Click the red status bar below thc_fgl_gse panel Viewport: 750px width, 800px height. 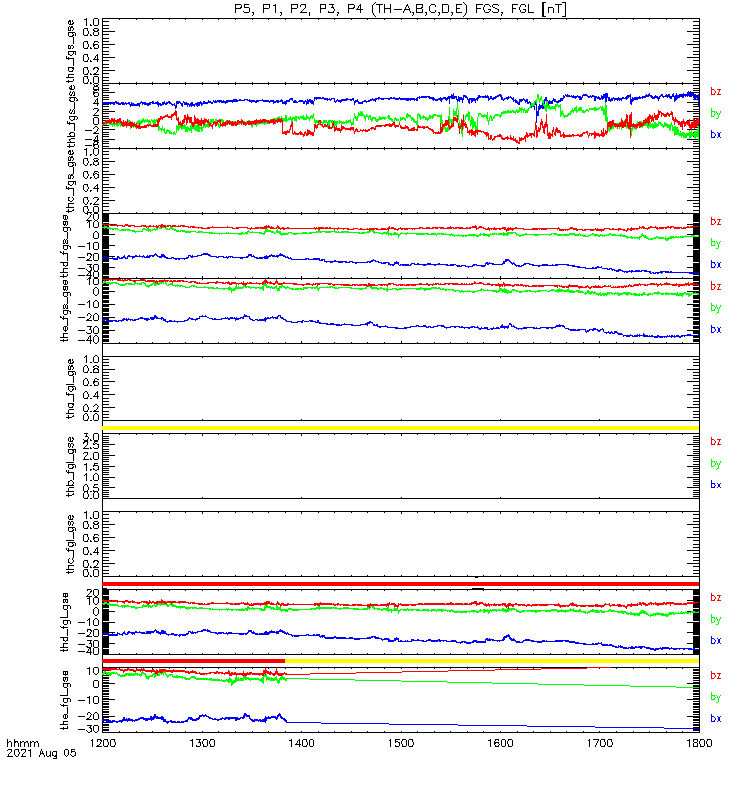401,584
